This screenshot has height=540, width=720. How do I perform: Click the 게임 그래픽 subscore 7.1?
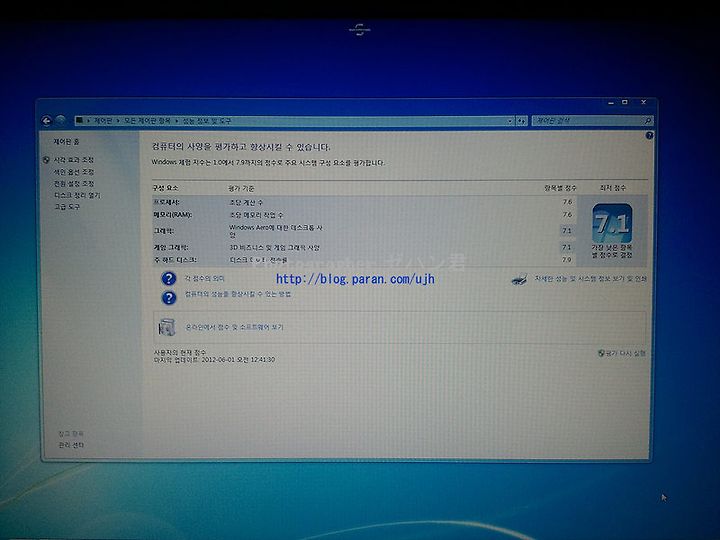[567, 247]
